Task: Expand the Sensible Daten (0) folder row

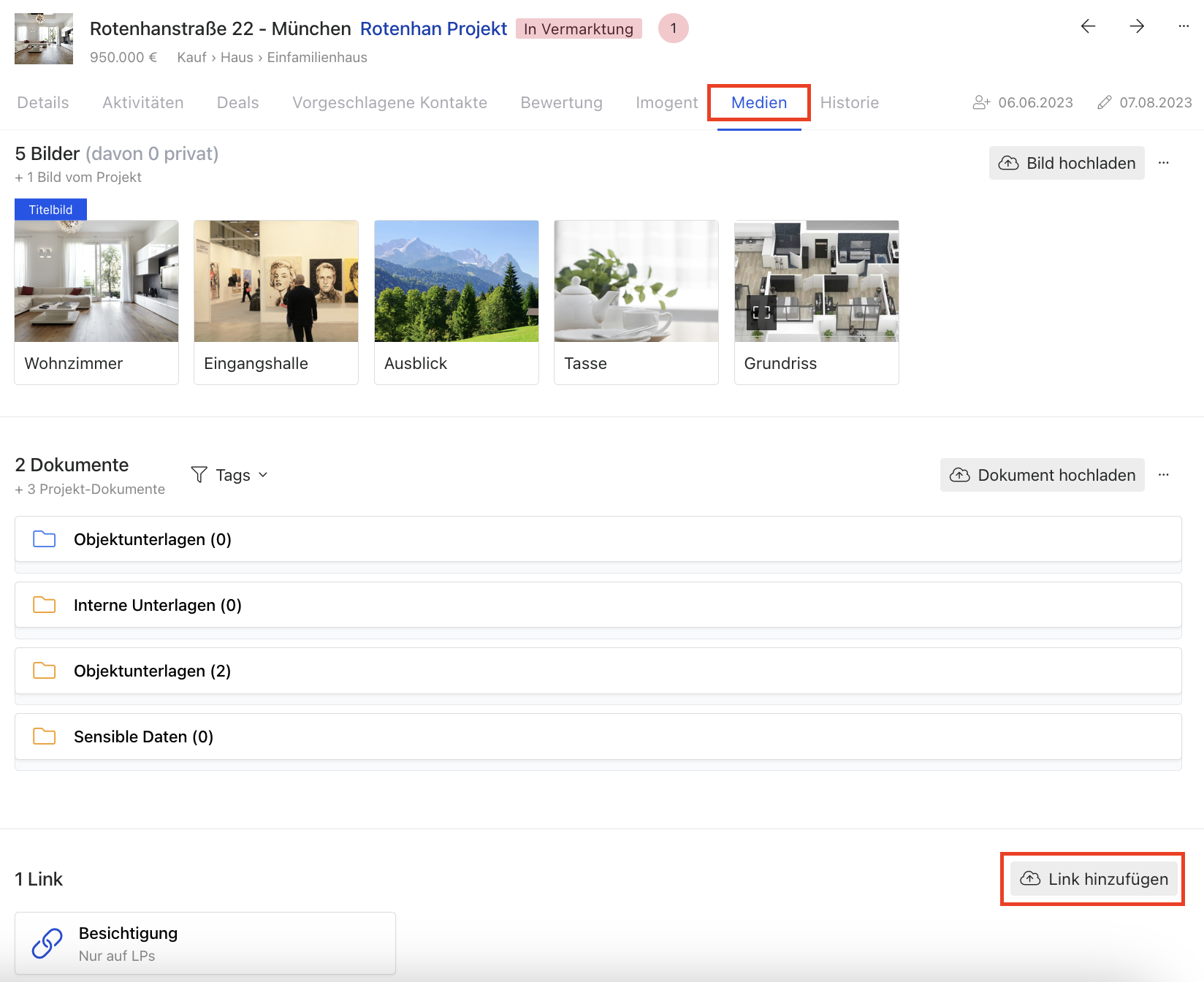Action: coord(598,736)
